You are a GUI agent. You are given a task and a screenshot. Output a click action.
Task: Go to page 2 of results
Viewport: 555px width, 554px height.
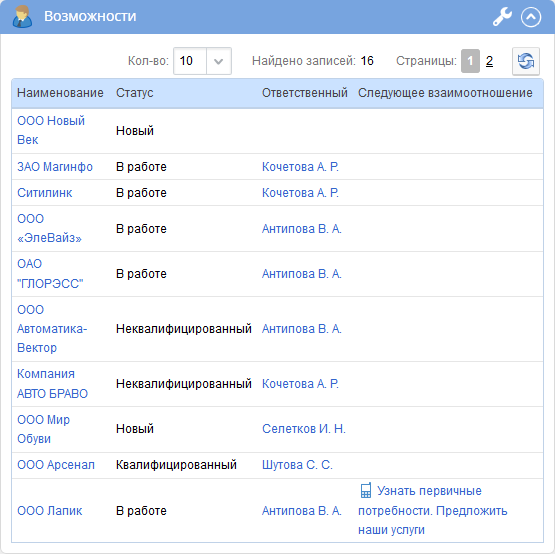(489, 61)
